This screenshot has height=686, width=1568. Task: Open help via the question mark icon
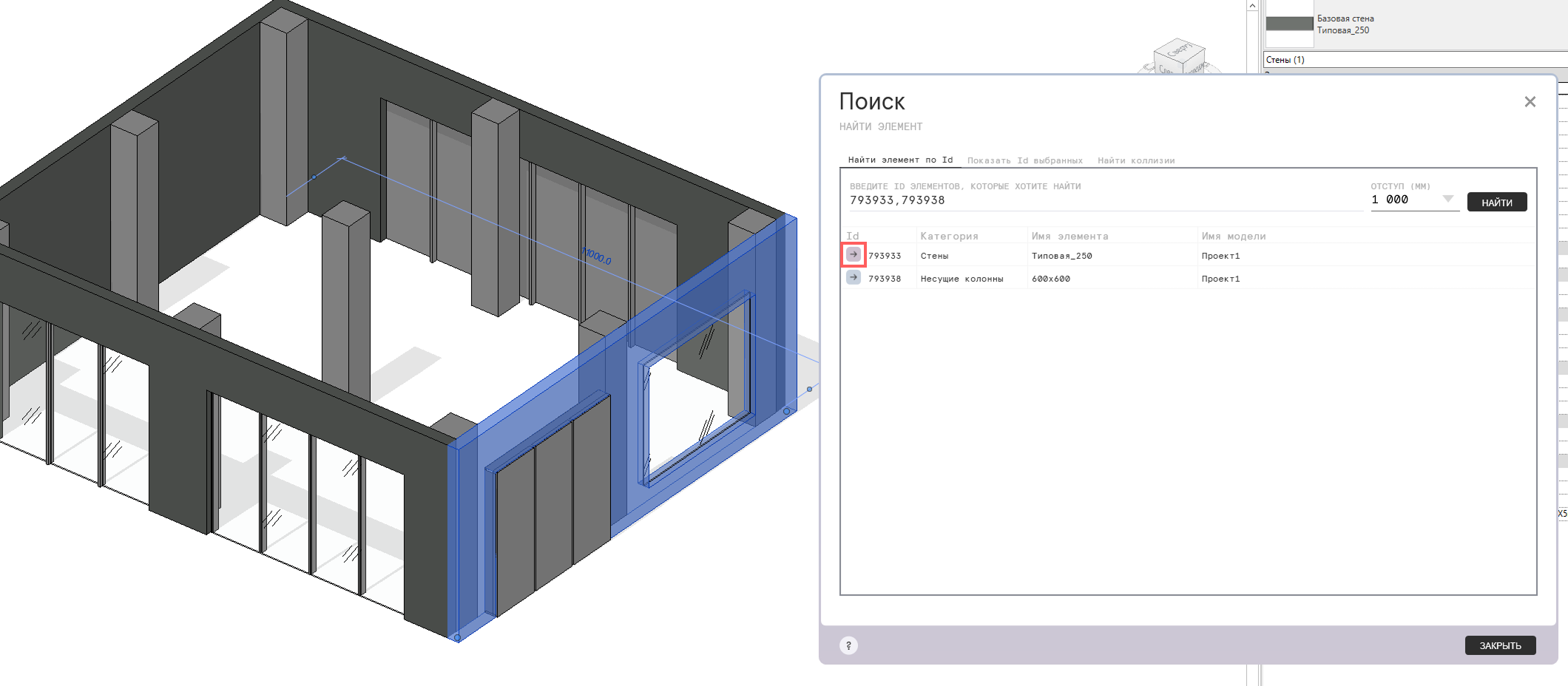click(848, 645)
